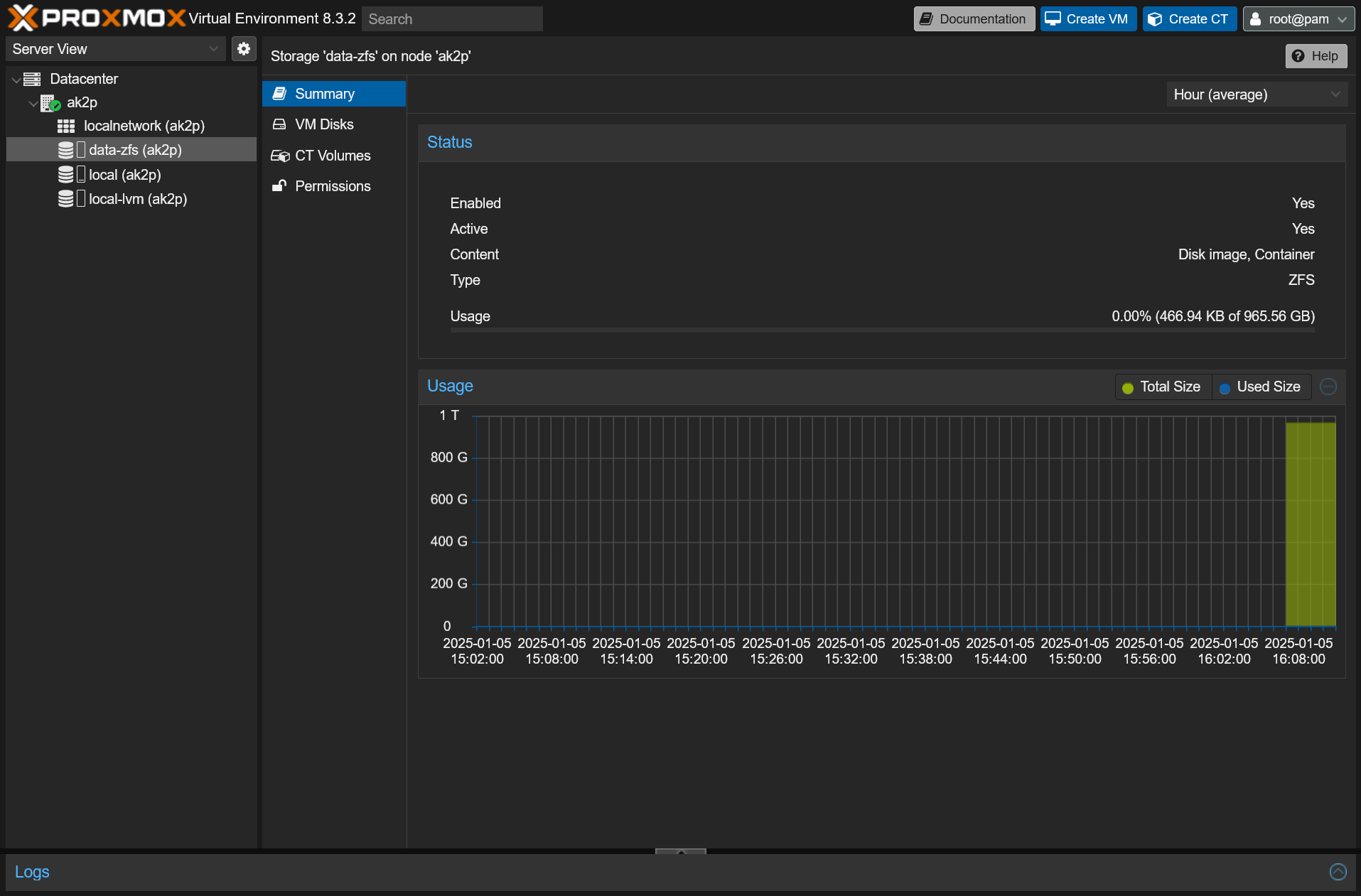This screenshot has height=896, width=1361.
Task: Click the Create VM monitor icon
Action: (x=1053, y=19)
